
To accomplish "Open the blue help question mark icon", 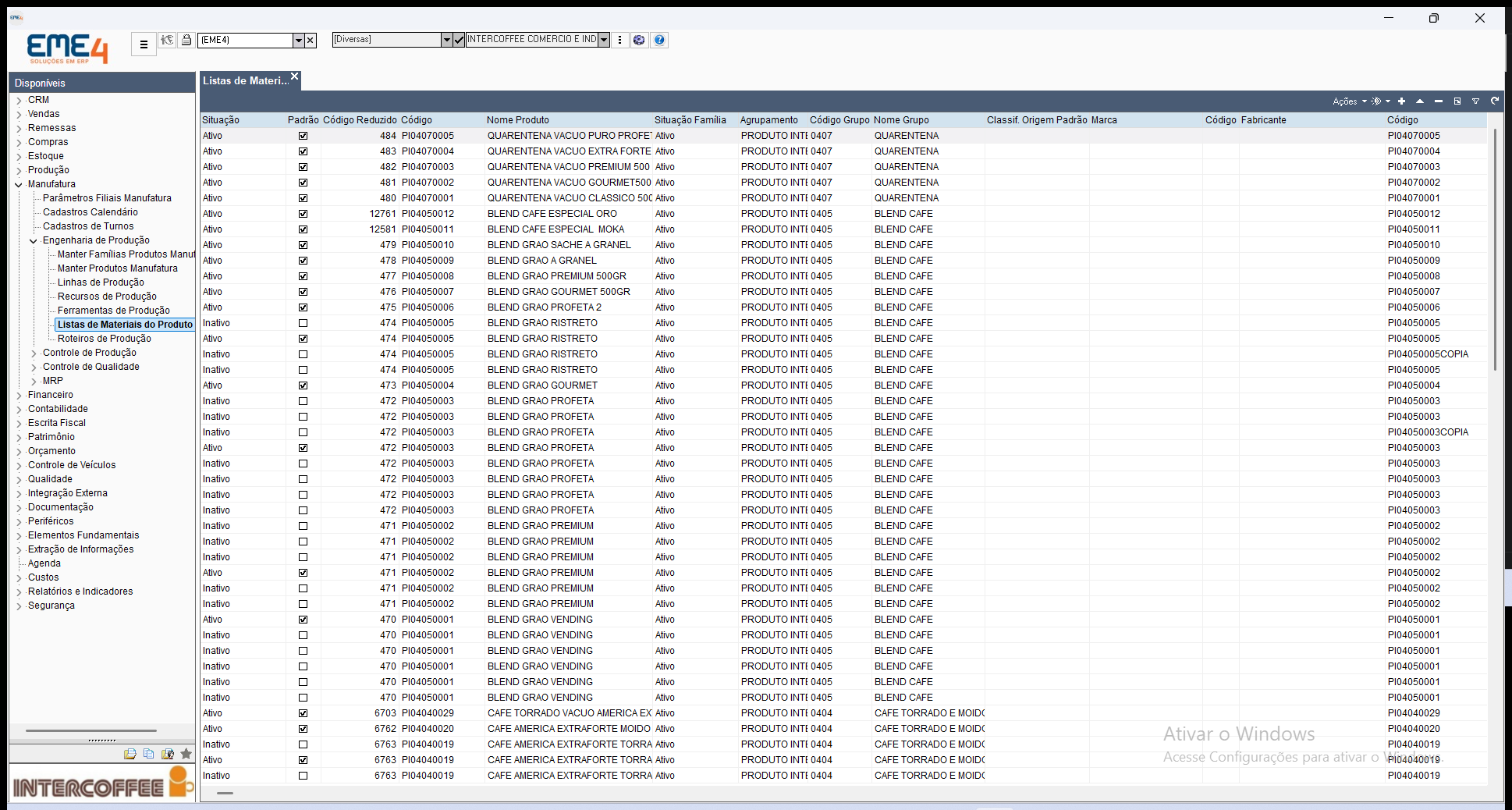I will click(659, 40).
